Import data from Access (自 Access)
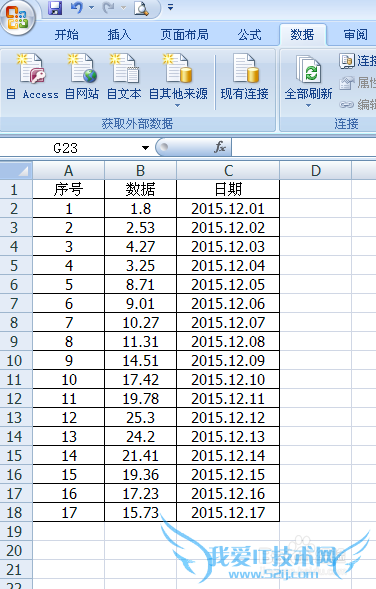Screen dimensions: 376x589 [x=32, y=77]
